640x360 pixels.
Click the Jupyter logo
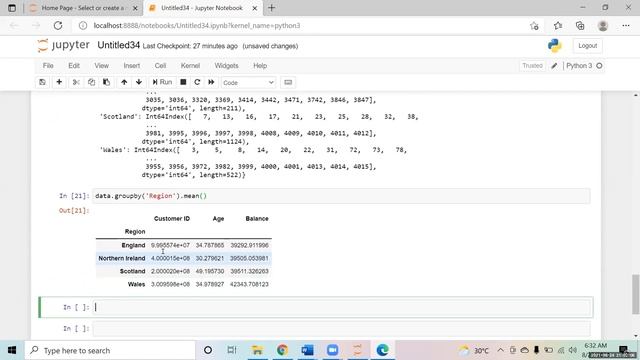click(x=63, y=45)
